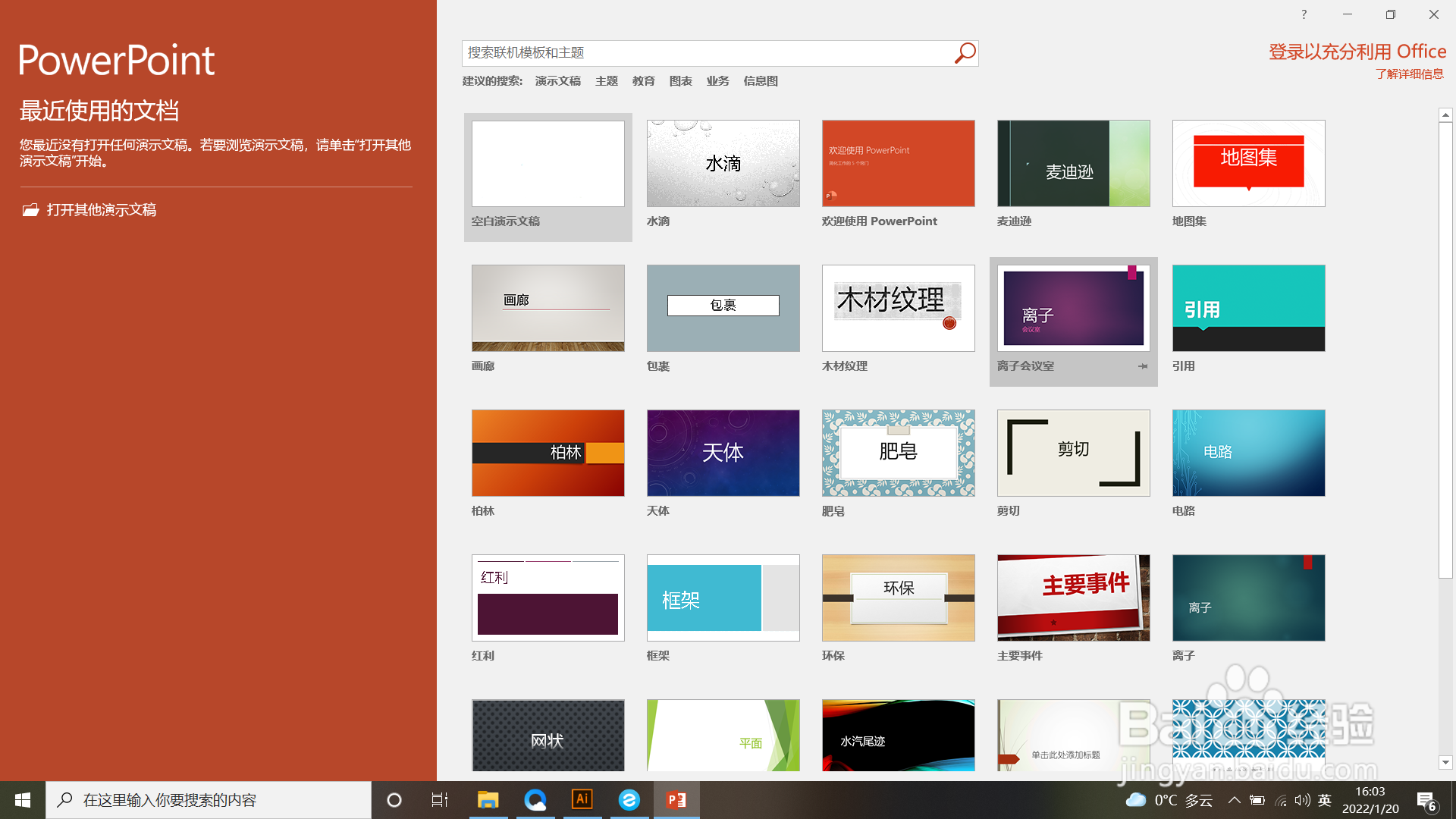Click the battery tray icon

coord(1257,800)
